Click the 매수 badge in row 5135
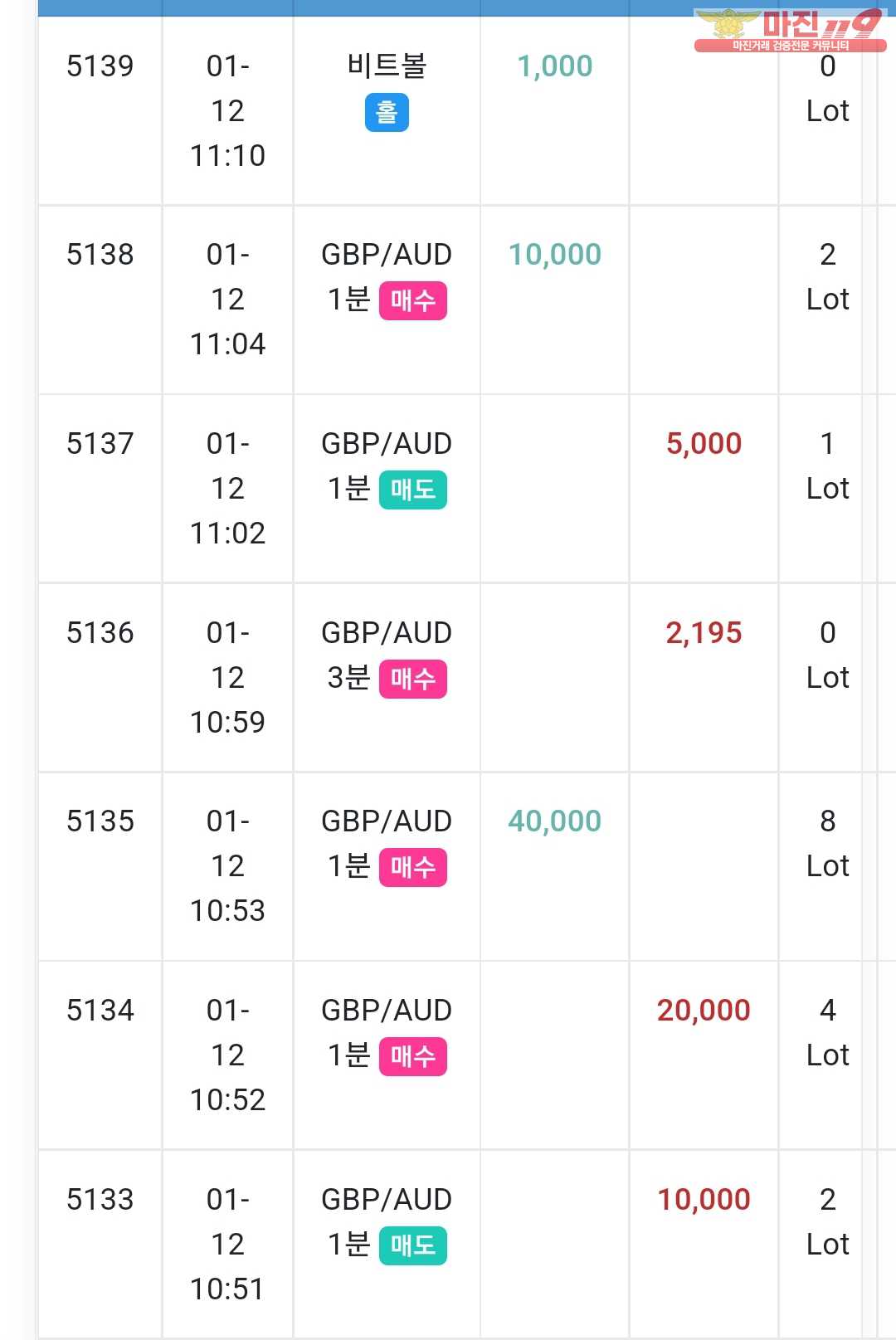Viewport: 896px width, 1340px height. tap(412, 867)
